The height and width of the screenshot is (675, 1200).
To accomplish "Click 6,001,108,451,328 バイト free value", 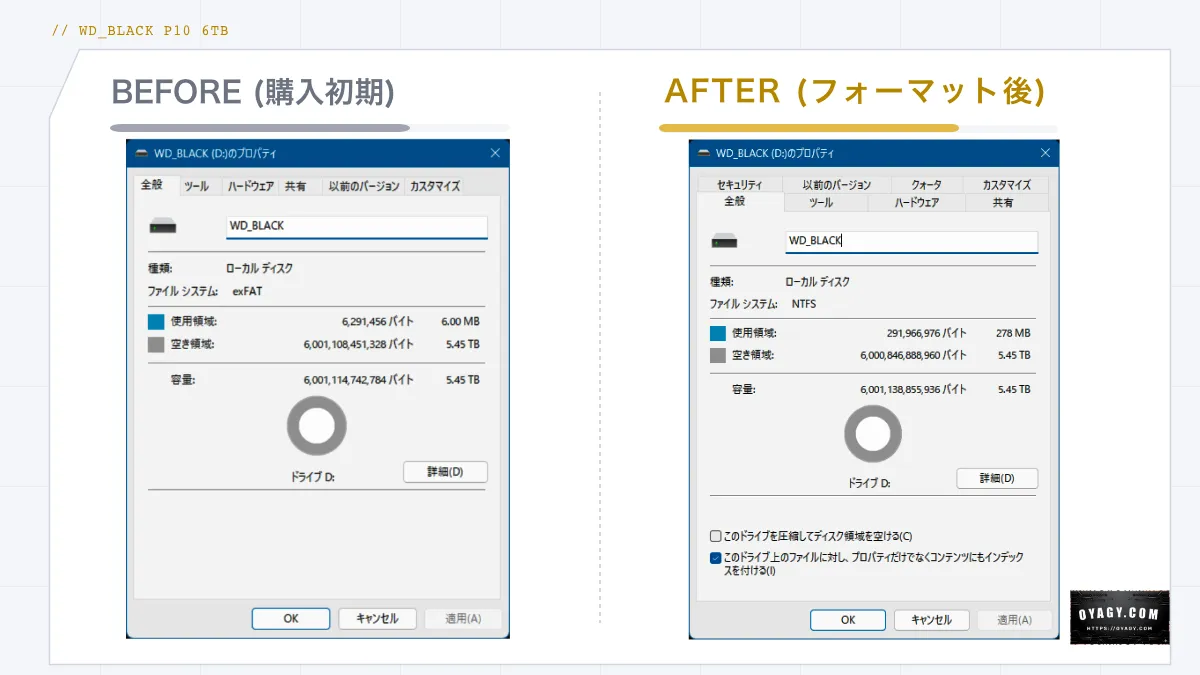I will pos(359,344).
